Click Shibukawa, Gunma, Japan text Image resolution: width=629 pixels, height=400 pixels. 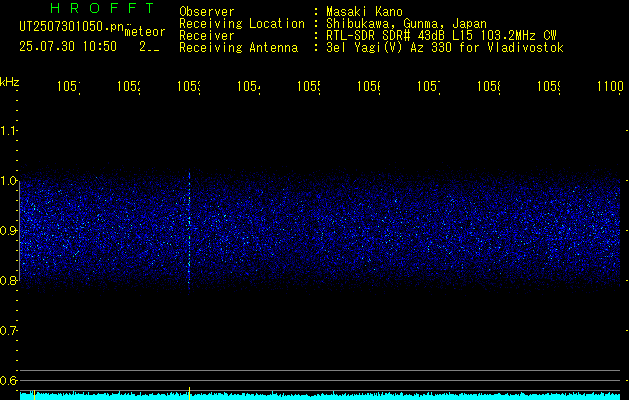(406, 24)
